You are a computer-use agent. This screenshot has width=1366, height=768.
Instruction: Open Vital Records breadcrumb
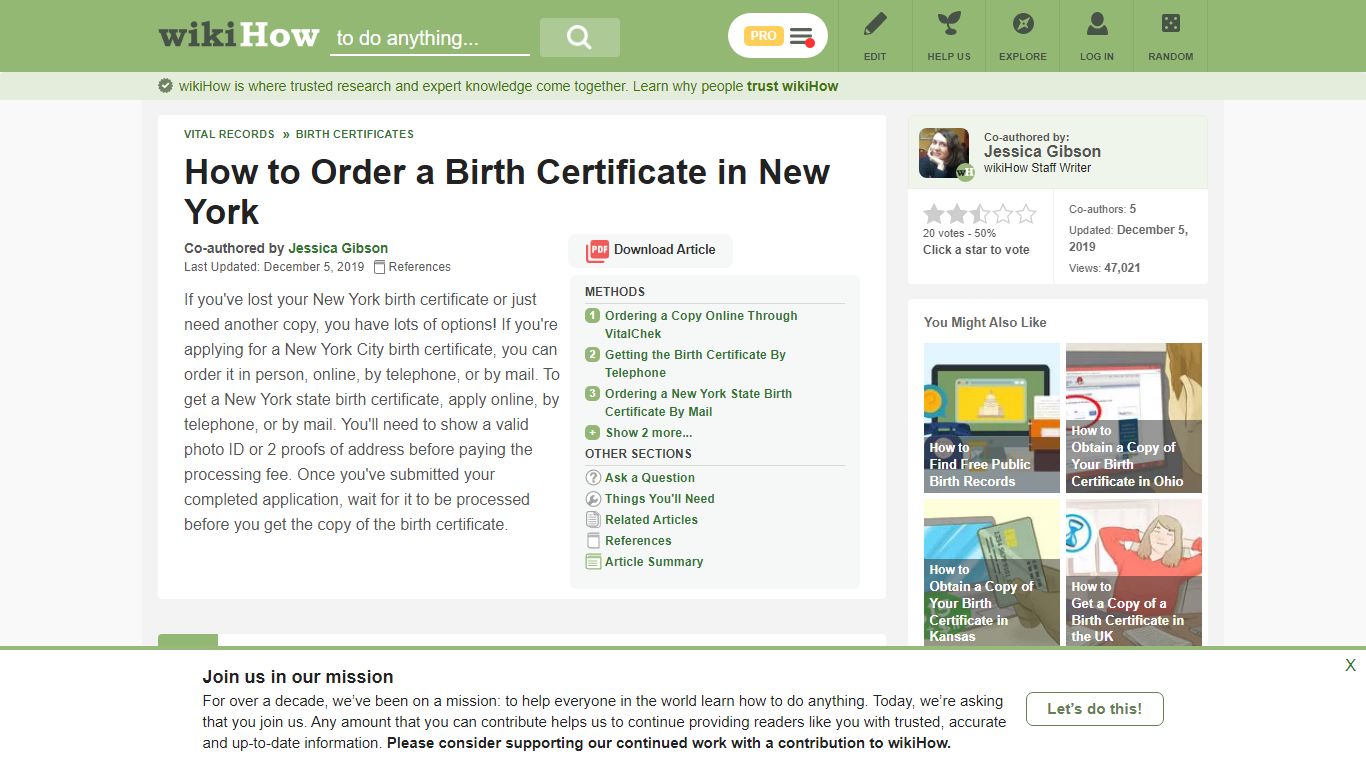(x=229, y=134)
